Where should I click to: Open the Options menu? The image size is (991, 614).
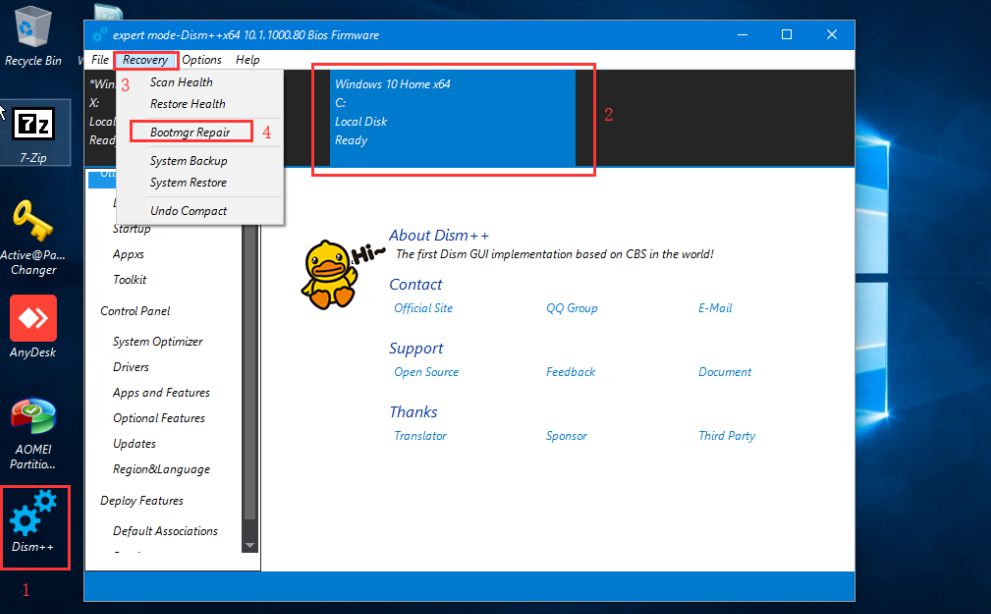coord(202,59)
